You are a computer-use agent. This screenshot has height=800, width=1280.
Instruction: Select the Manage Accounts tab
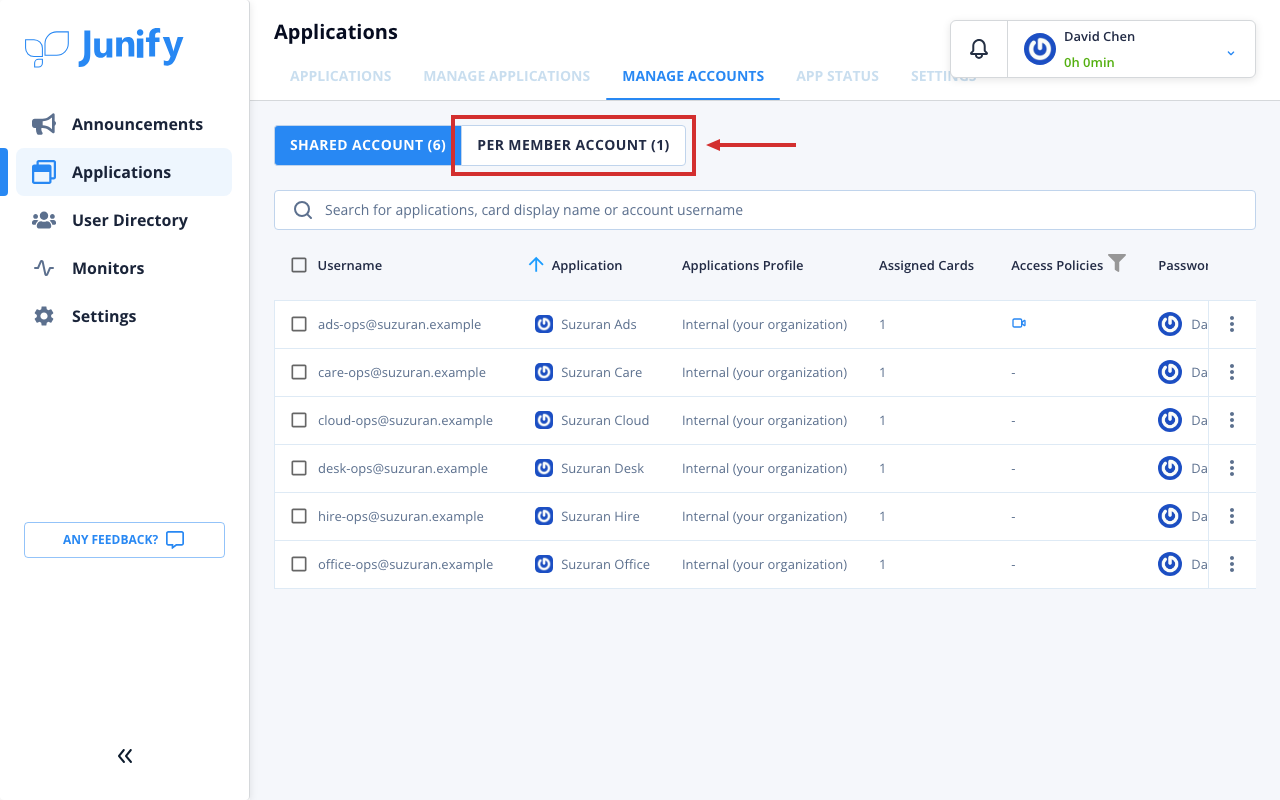click(x=693, y=76)
